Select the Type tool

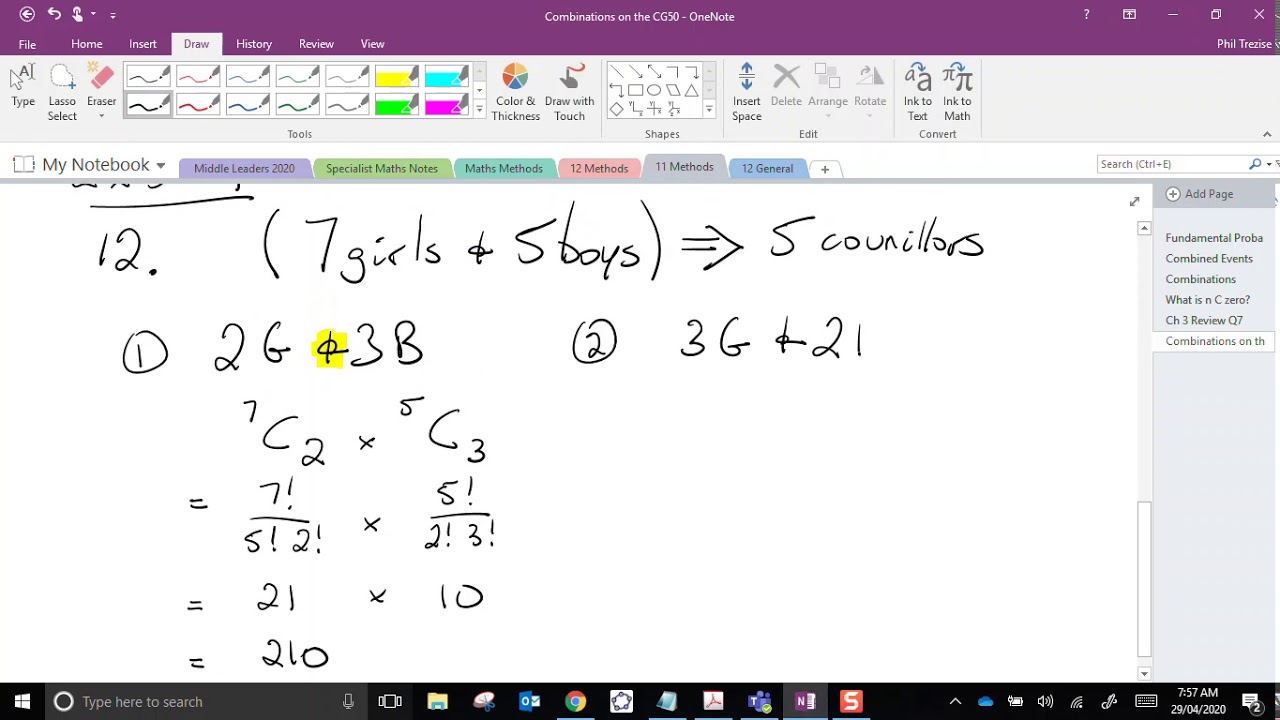(x=23, y=87)
